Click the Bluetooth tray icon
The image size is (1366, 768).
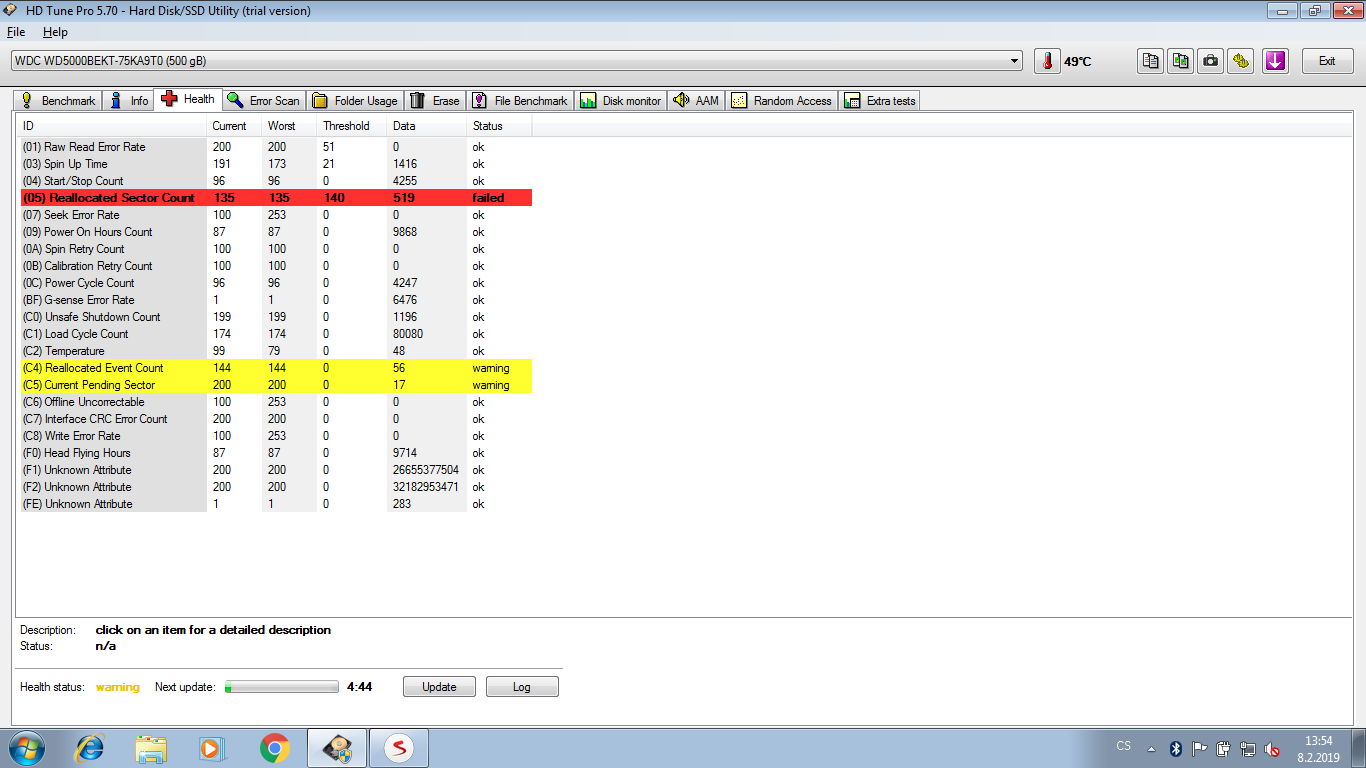(x=1176, y=748)
